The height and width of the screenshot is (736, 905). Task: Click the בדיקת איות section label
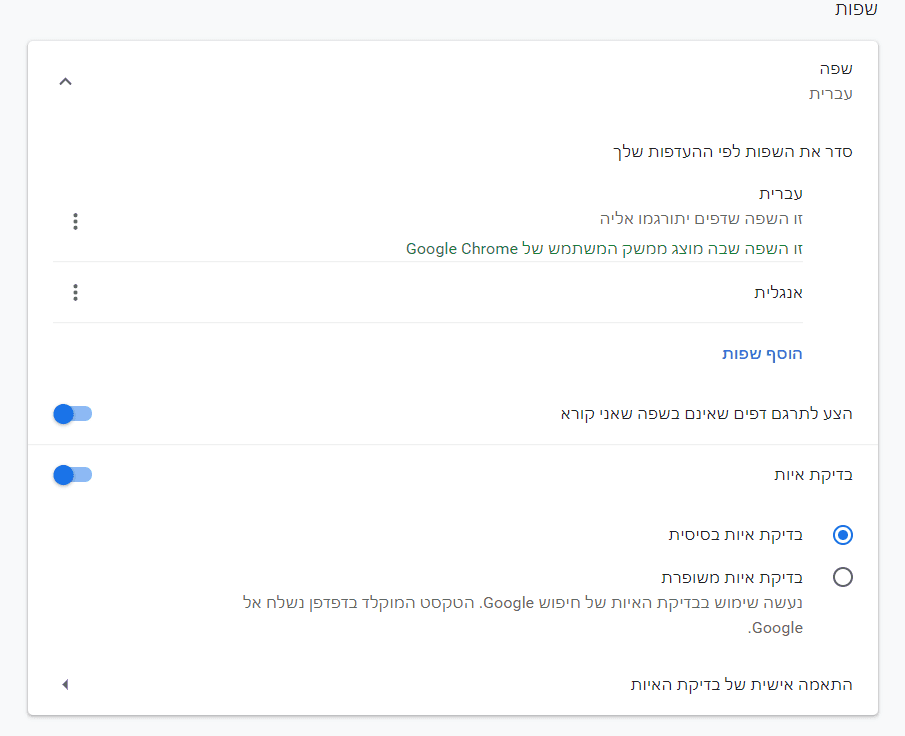pyautogui.click(x=812, y=475)
